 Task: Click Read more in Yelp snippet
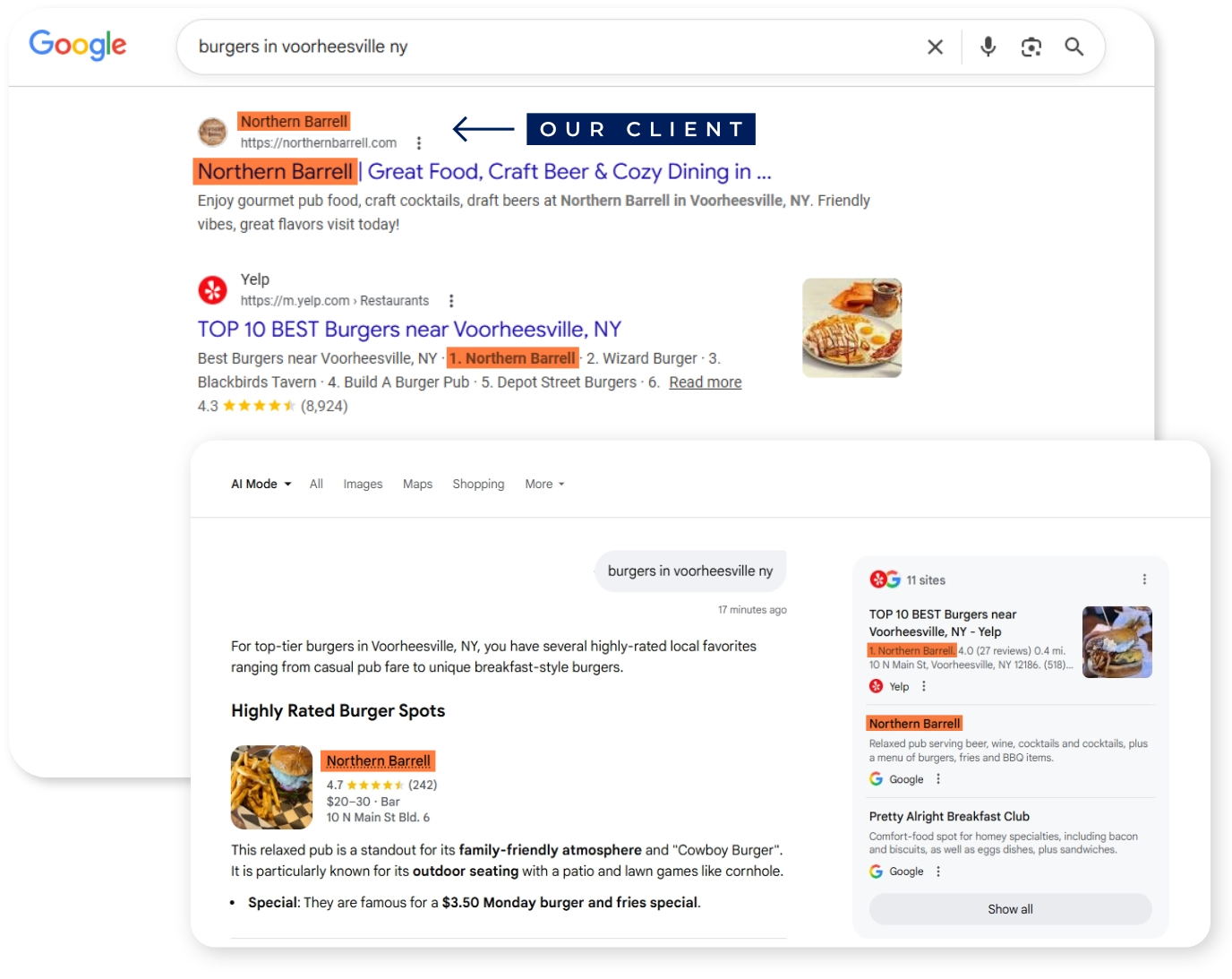click(706, 382)
